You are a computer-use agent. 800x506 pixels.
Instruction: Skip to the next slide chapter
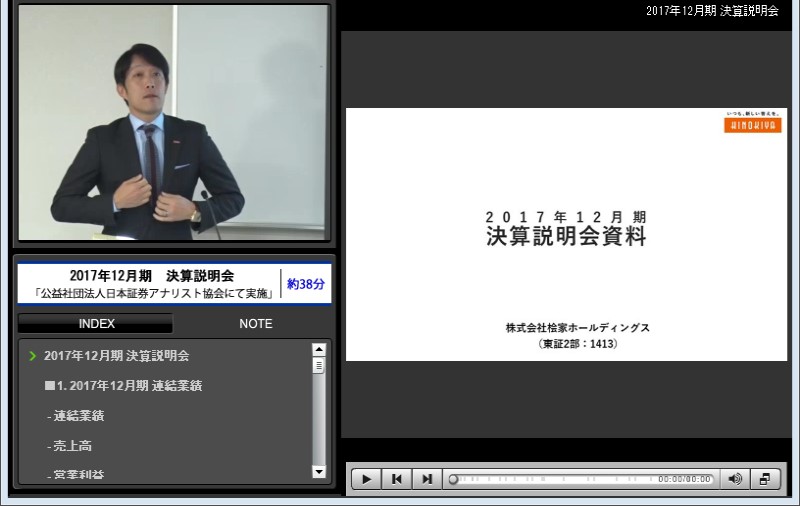point(427,479)
